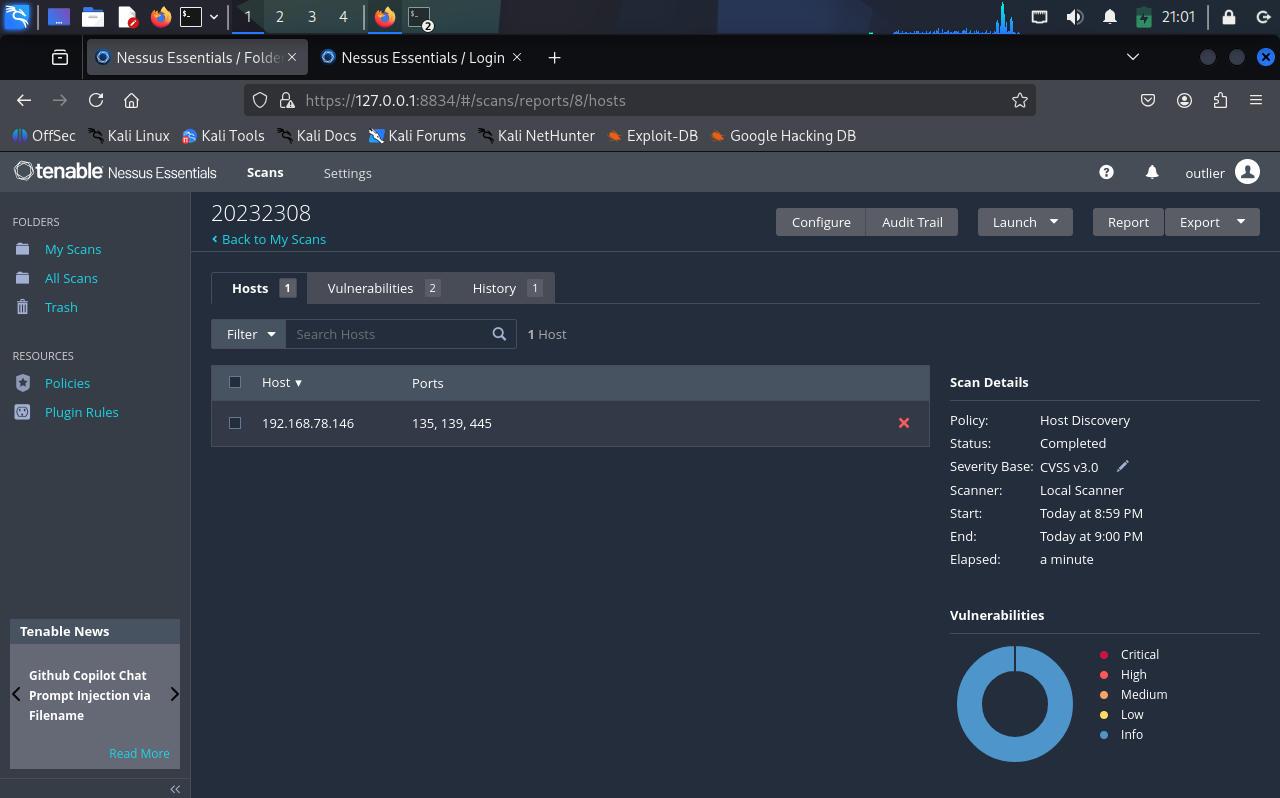
Task: Follow the Back to My Scans link
Action: pyautogui.click(x=269, y=239)
